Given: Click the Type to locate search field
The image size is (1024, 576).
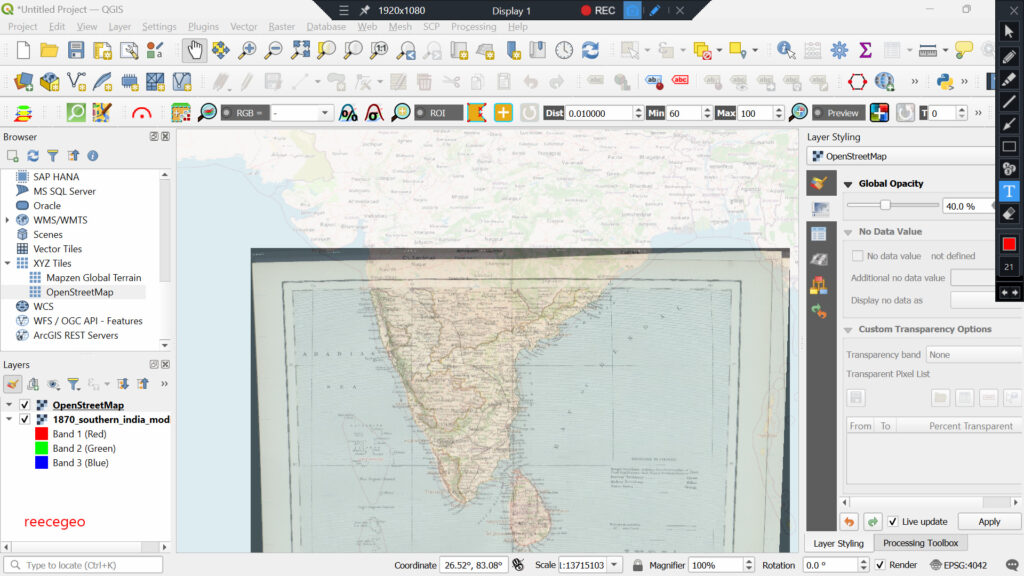Looking at the screenshot, I should (x=83, y=565).
